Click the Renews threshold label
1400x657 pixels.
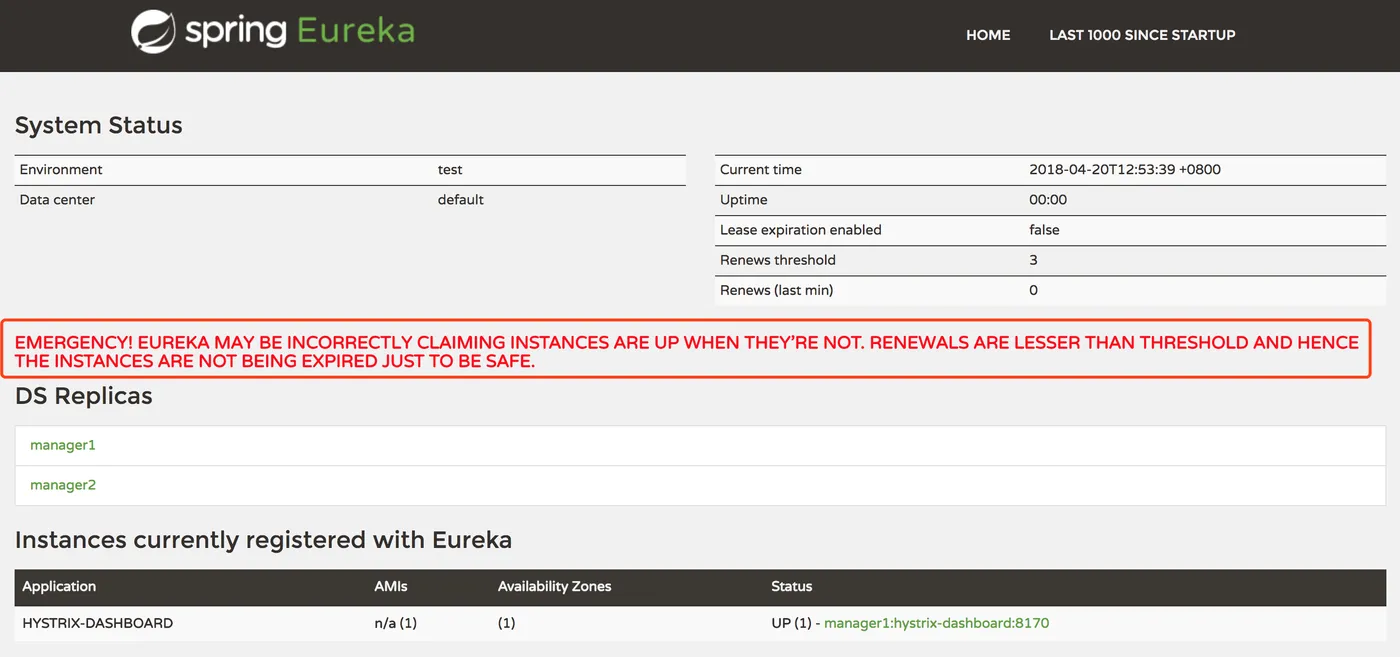[x=778, y=260]
